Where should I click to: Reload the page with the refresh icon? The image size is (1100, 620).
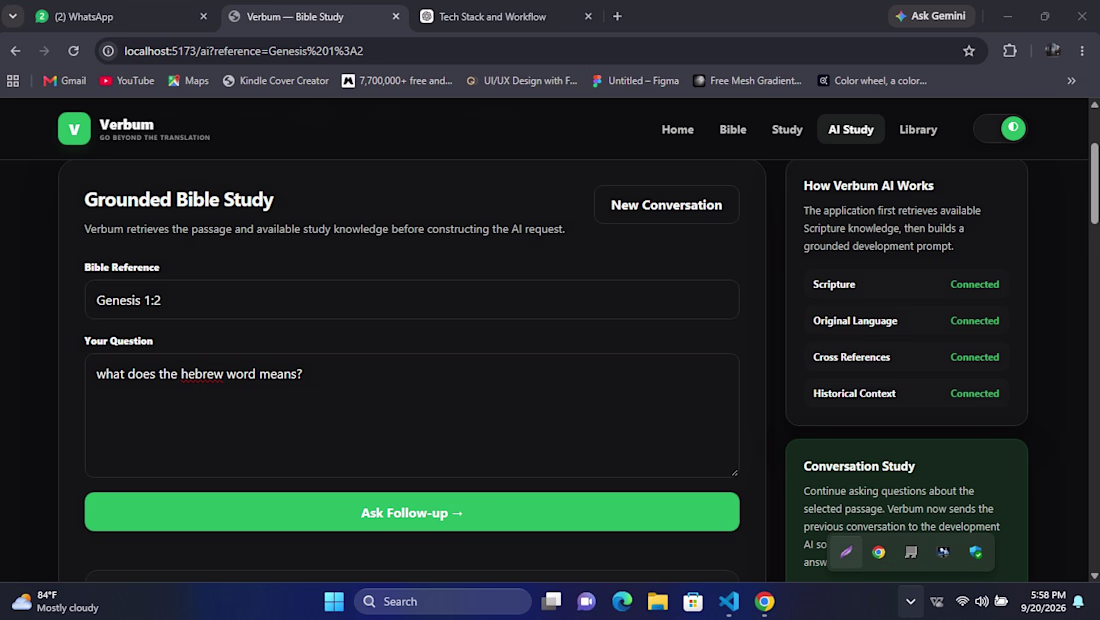73,50
